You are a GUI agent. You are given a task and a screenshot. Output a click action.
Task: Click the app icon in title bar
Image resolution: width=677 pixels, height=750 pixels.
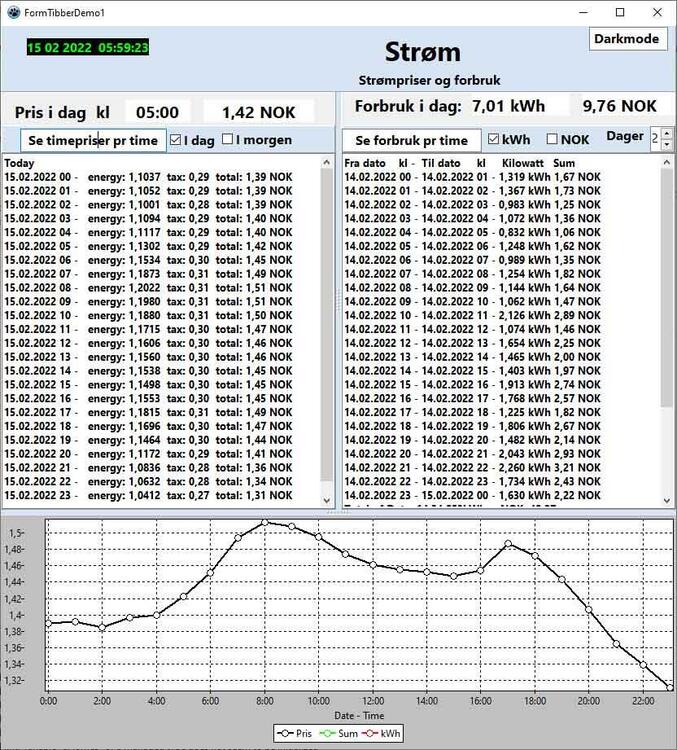pos(12,12)
